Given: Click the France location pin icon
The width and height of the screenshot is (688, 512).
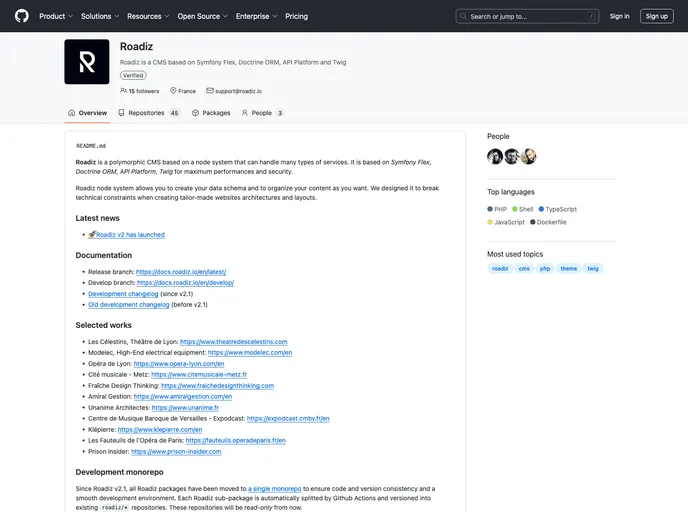Looking at the screenshot, I should pos(173,90).
